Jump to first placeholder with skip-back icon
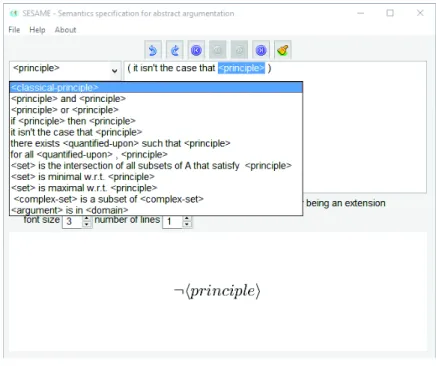Viewport: 436px width, 366px height. 196,50
